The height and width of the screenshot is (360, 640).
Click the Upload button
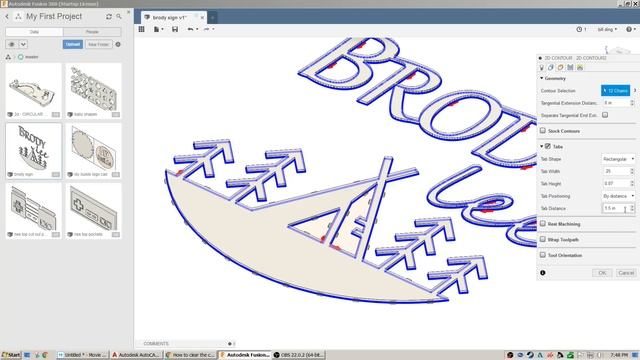[73, 44]
